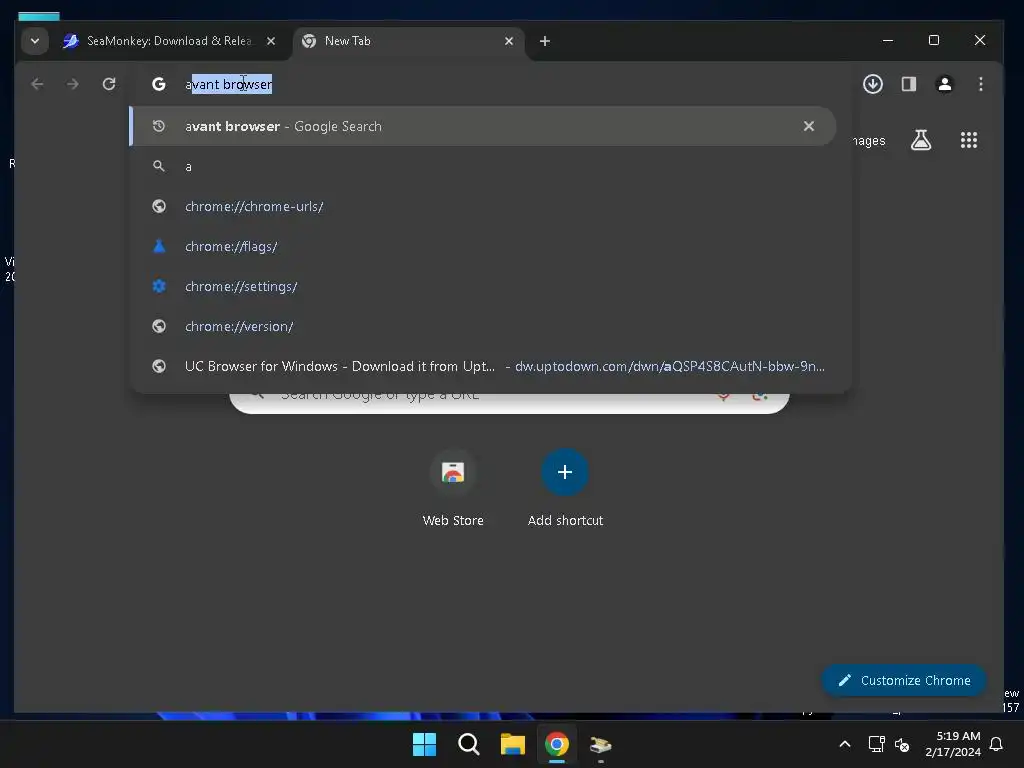Open chrome://flags/ suggestion
Viewport: 1024px width, 768px height.
483,246
